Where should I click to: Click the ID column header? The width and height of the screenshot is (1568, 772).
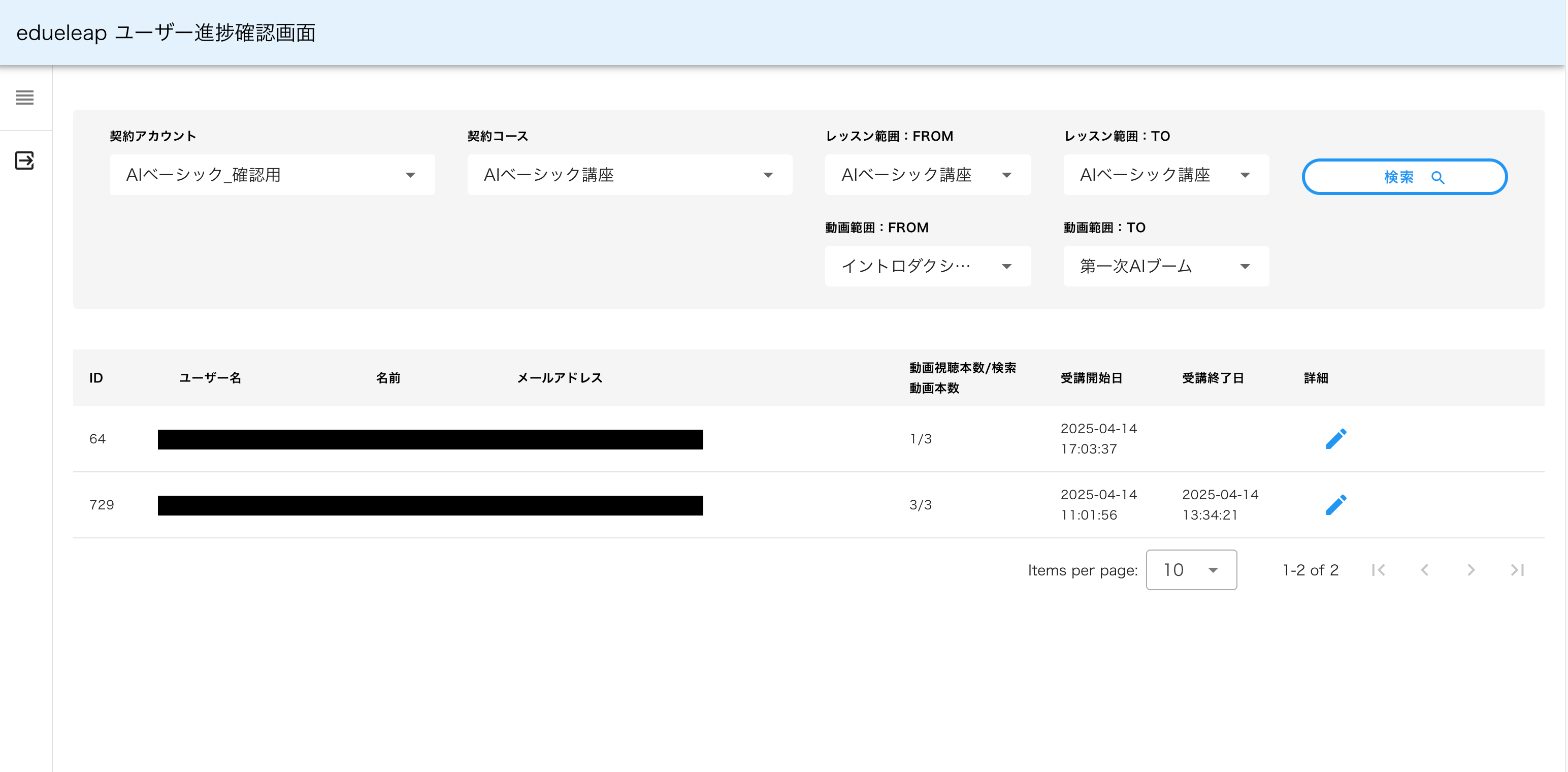(x=96, y=378)
